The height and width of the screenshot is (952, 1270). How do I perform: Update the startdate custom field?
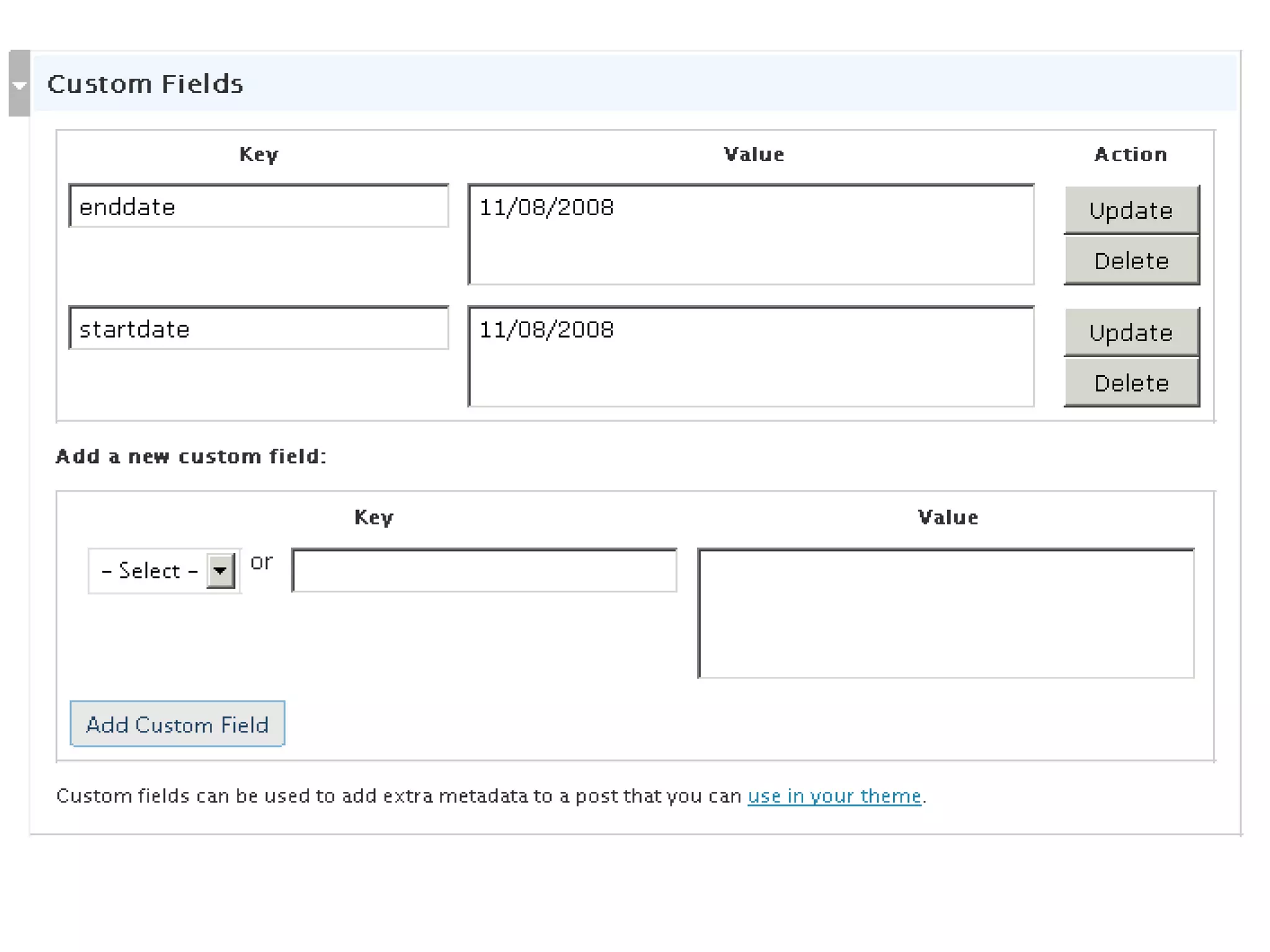[x=1132, y=332]
